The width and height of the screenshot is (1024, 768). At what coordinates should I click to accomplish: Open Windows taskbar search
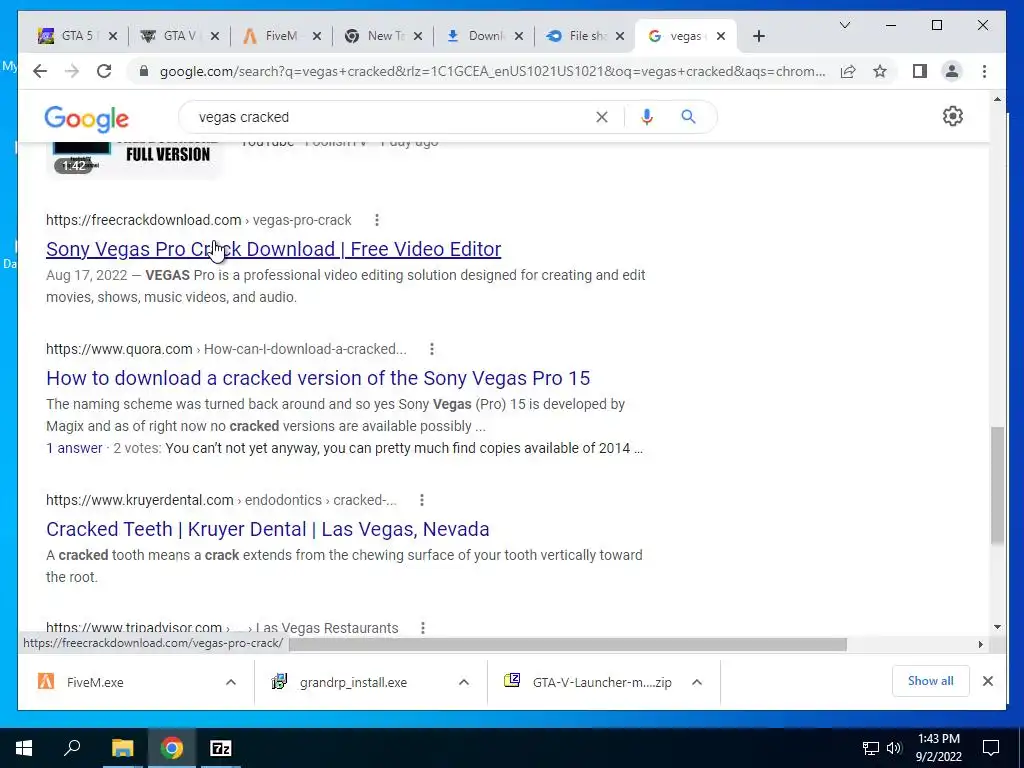tap(72, 748)
